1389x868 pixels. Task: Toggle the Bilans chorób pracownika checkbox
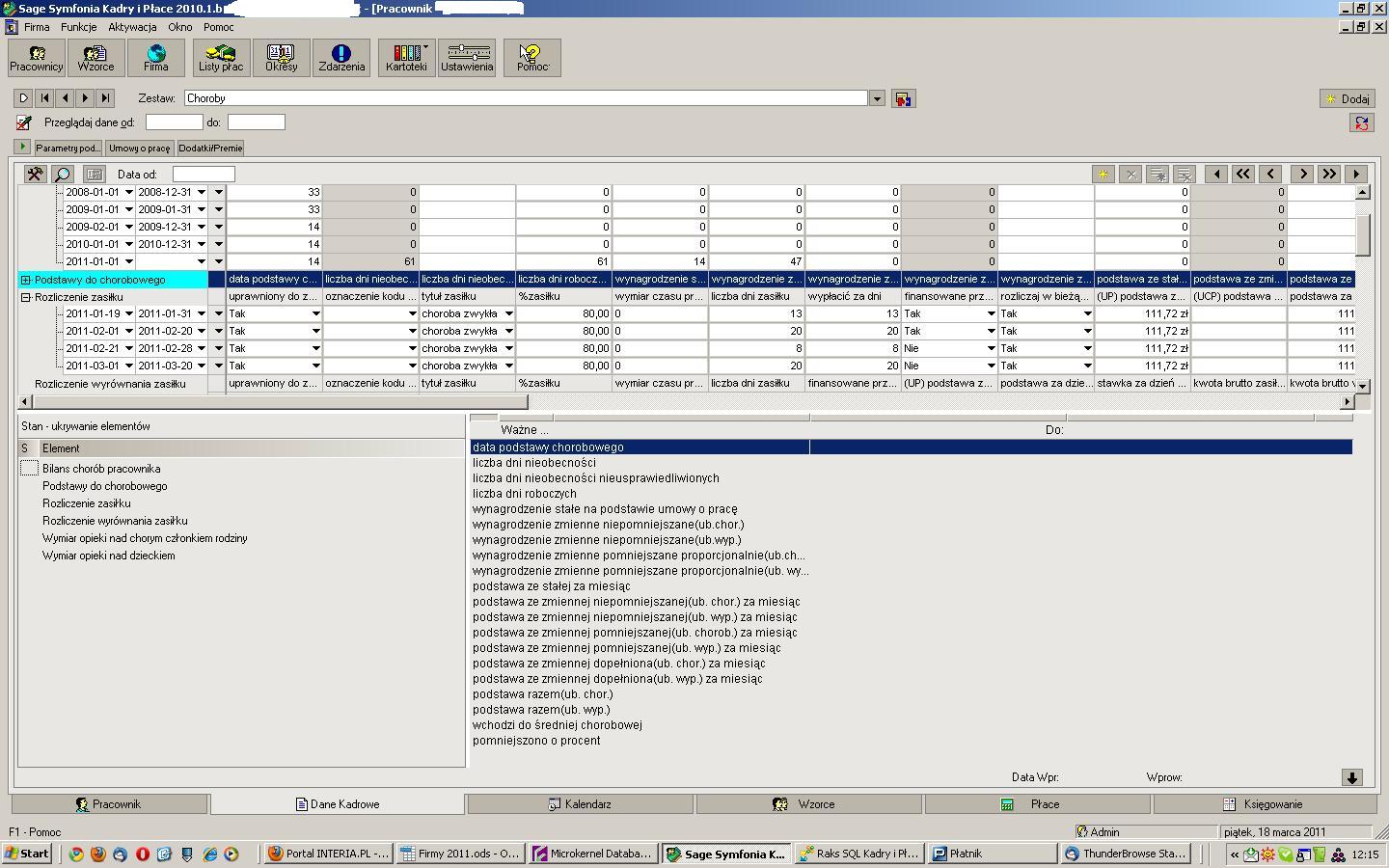click(x=29, y=469)
